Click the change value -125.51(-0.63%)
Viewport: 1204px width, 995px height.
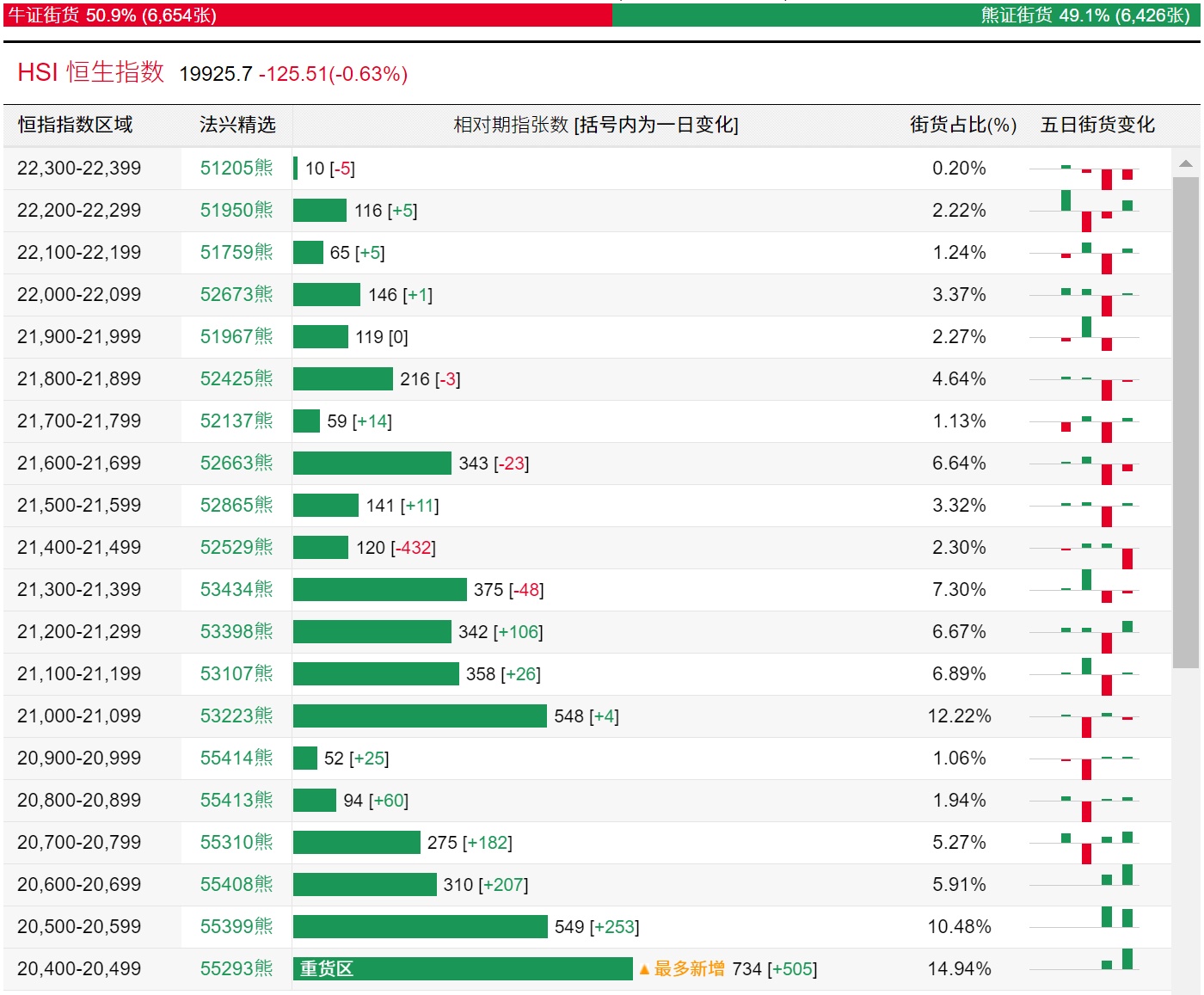pyautogui.click(x=334, y=74)
